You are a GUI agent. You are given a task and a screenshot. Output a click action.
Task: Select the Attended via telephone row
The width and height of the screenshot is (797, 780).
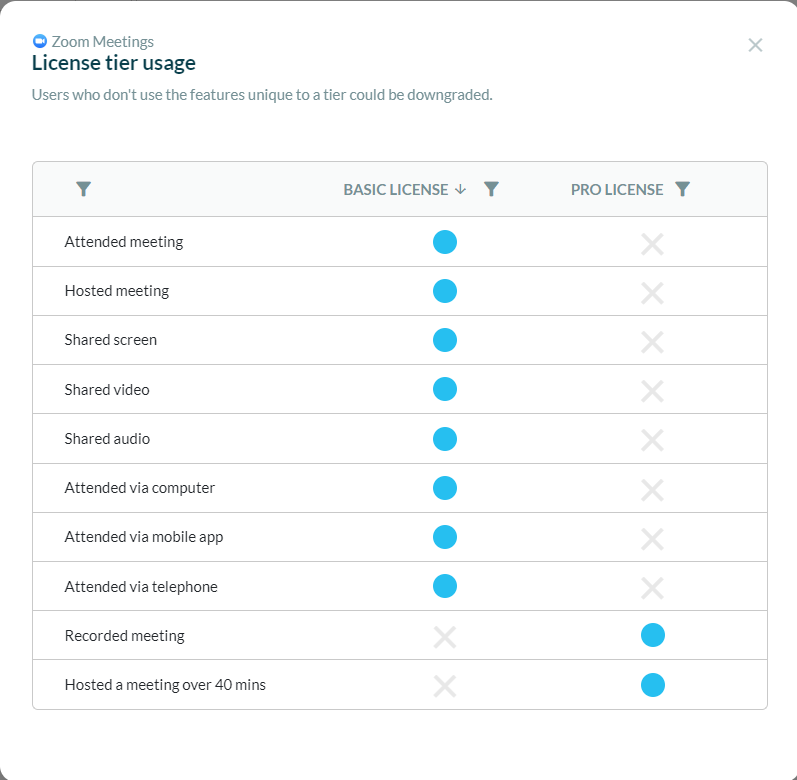(x=141, y=586)
